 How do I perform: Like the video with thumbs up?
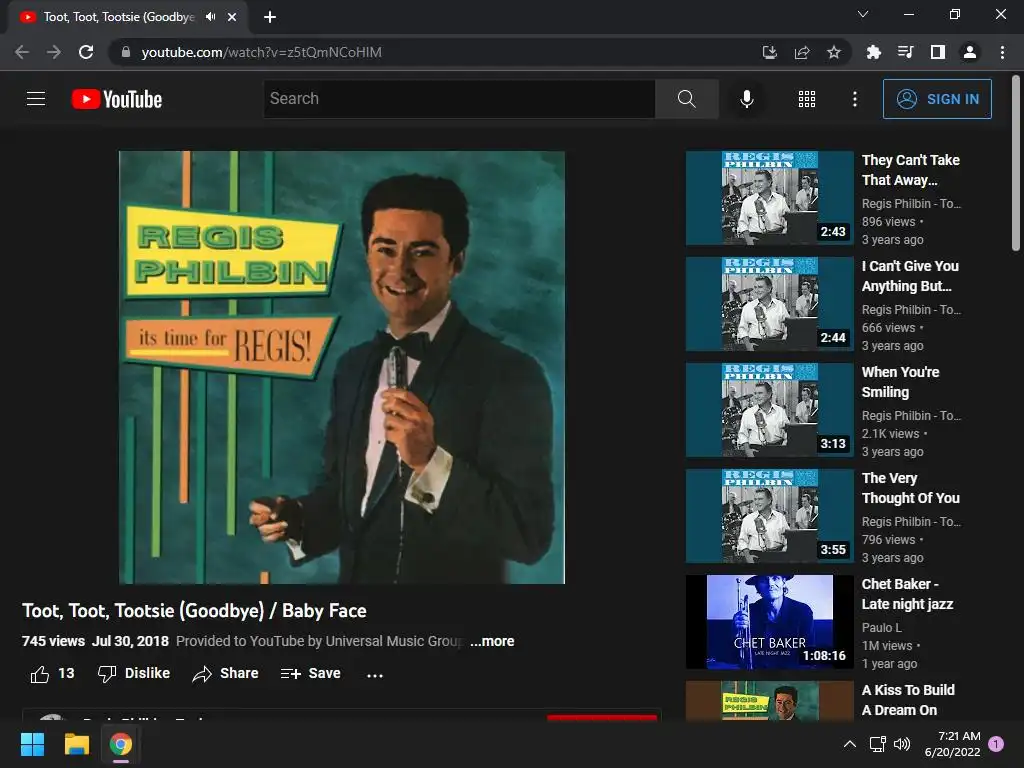(40, 674)
